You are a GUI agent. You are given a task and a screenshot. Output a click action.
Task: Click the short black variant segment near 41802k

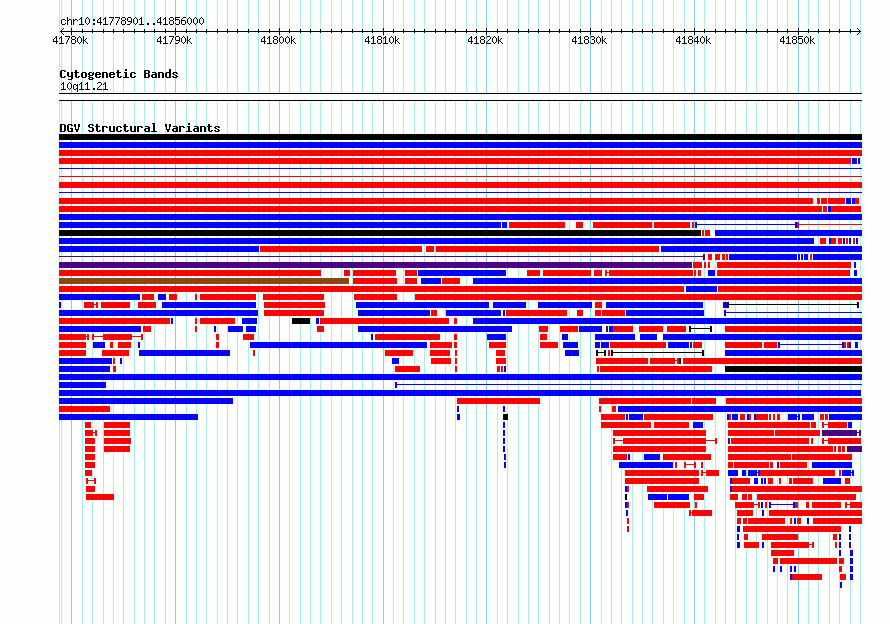[301, 321]
